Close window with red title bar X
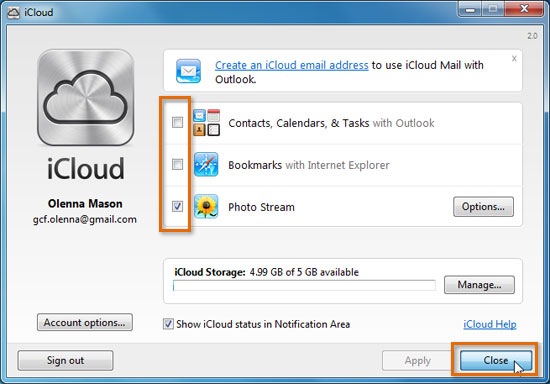550x384 pixels. point(524,9)
